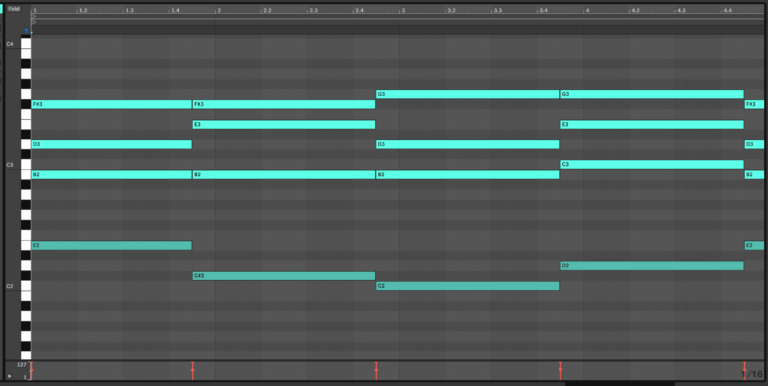Toggle the blue headphone preview icon
This screenshot has height=386, width=768.
pos(26,31)
